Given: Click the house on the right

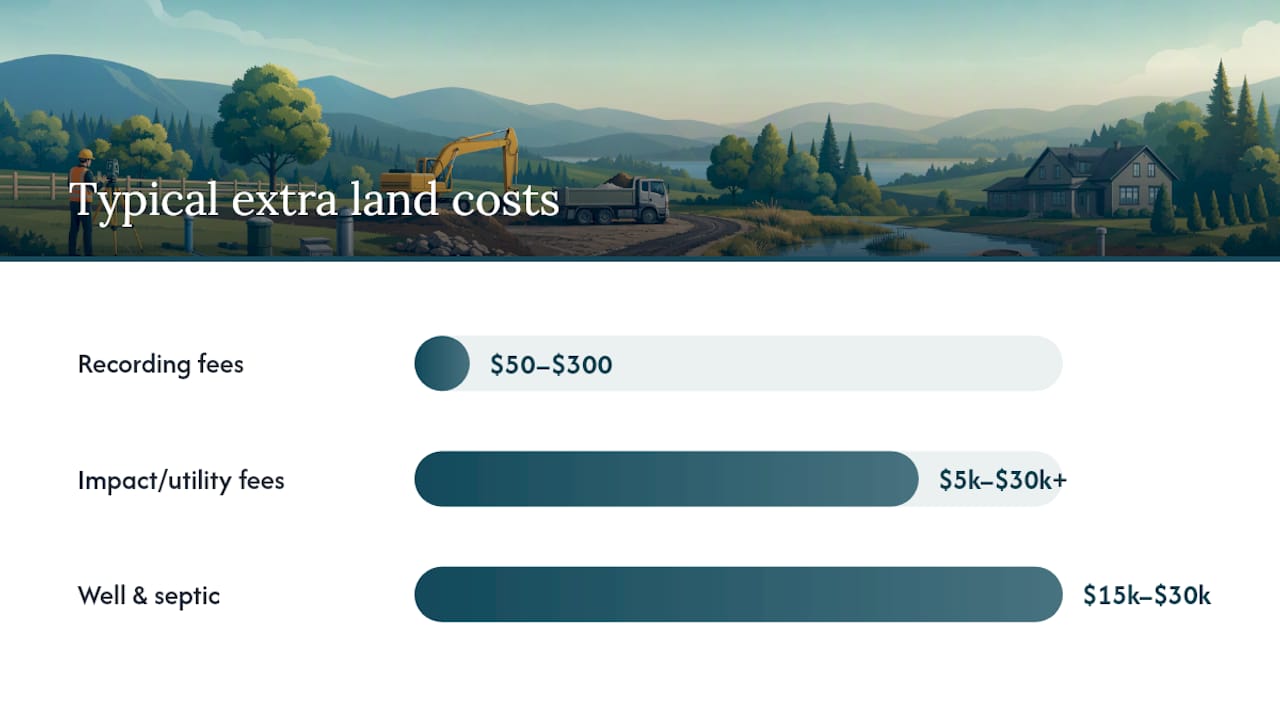Looking at the screenshot, I should click(1082, 181).
